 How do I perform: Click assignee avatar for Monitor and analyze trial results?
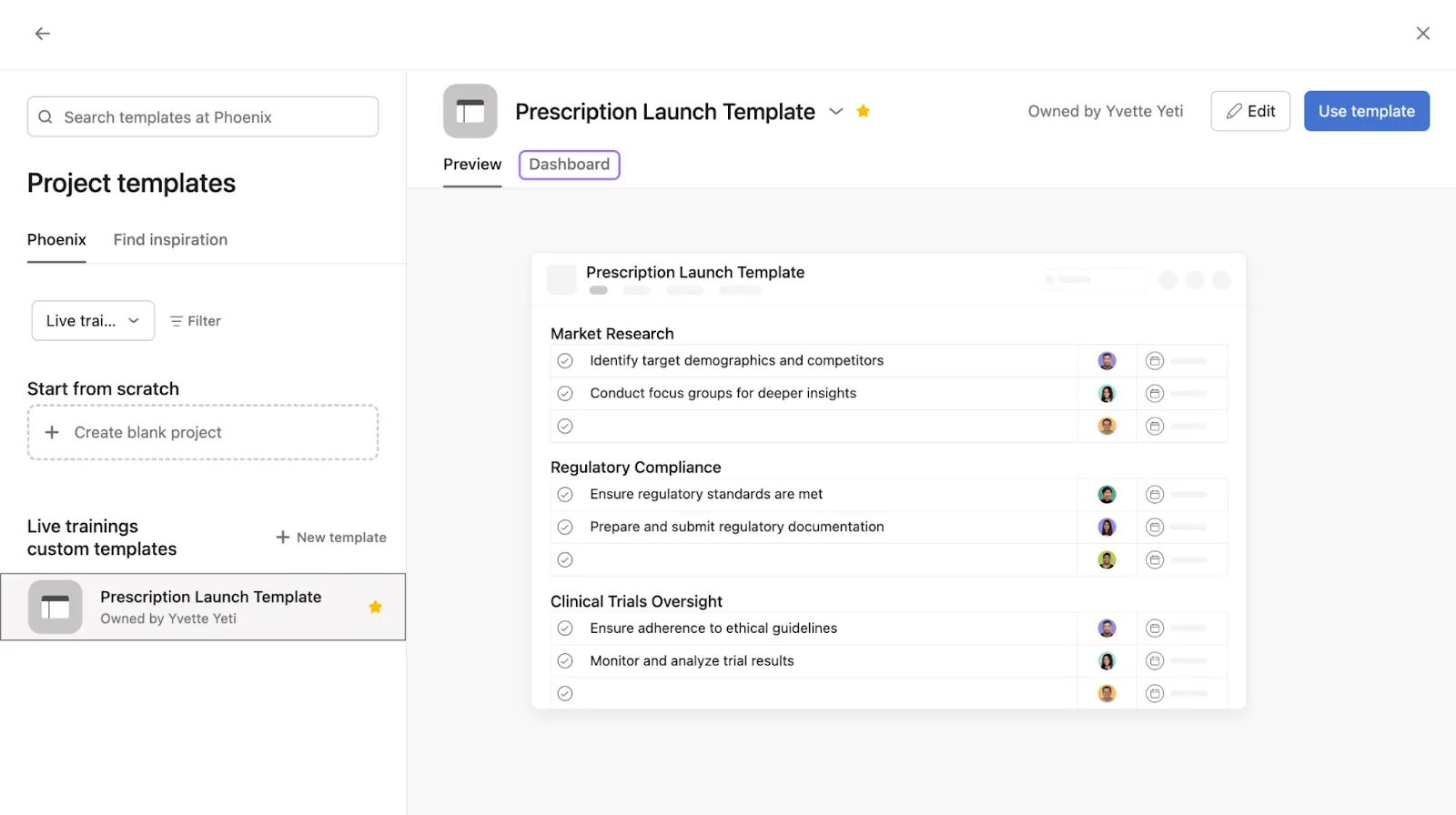pyautogui.click(x=1107, y=661)
